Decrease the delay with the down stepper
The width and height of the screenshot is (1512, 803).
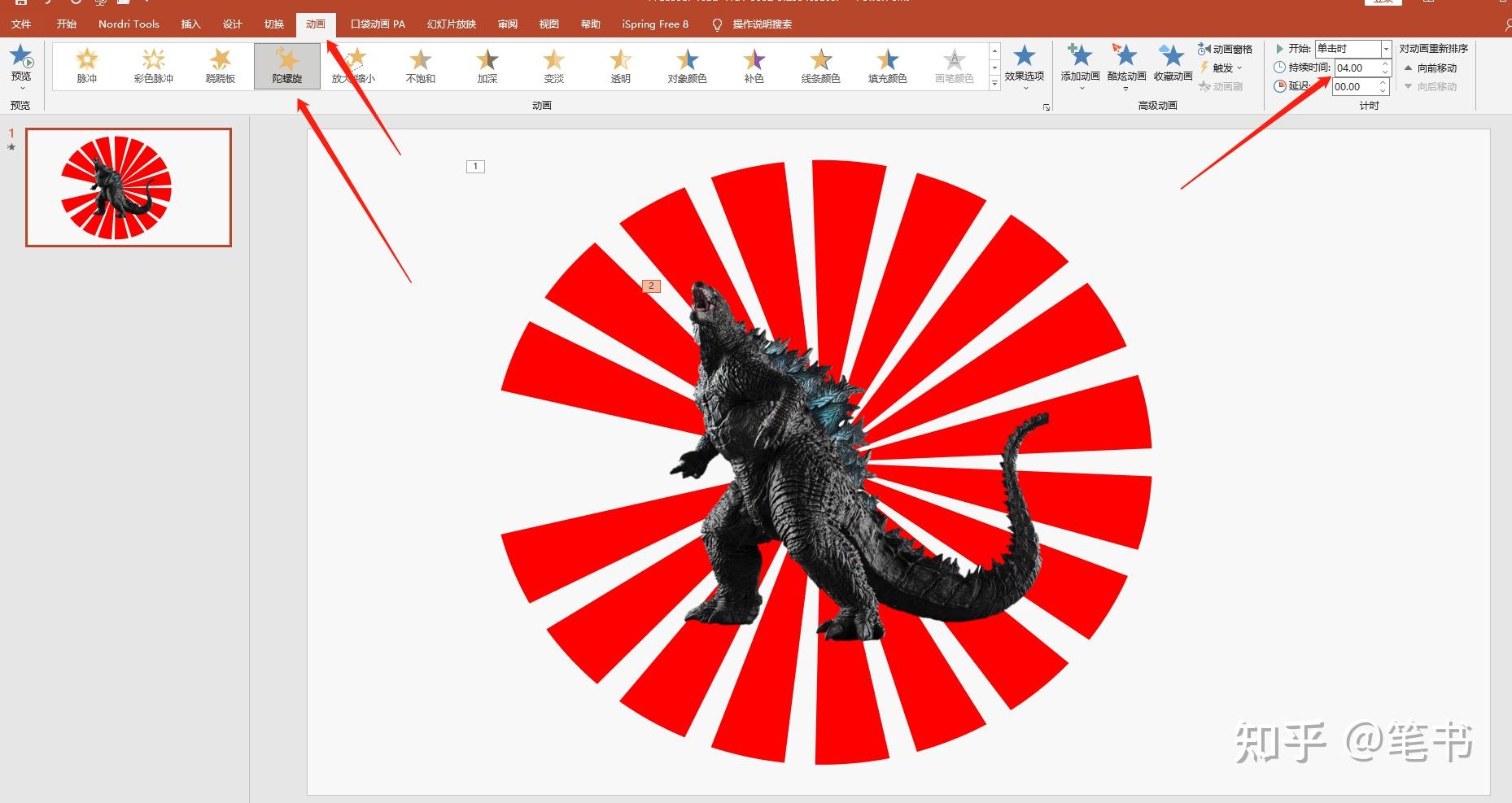[x=1383, y=91]
